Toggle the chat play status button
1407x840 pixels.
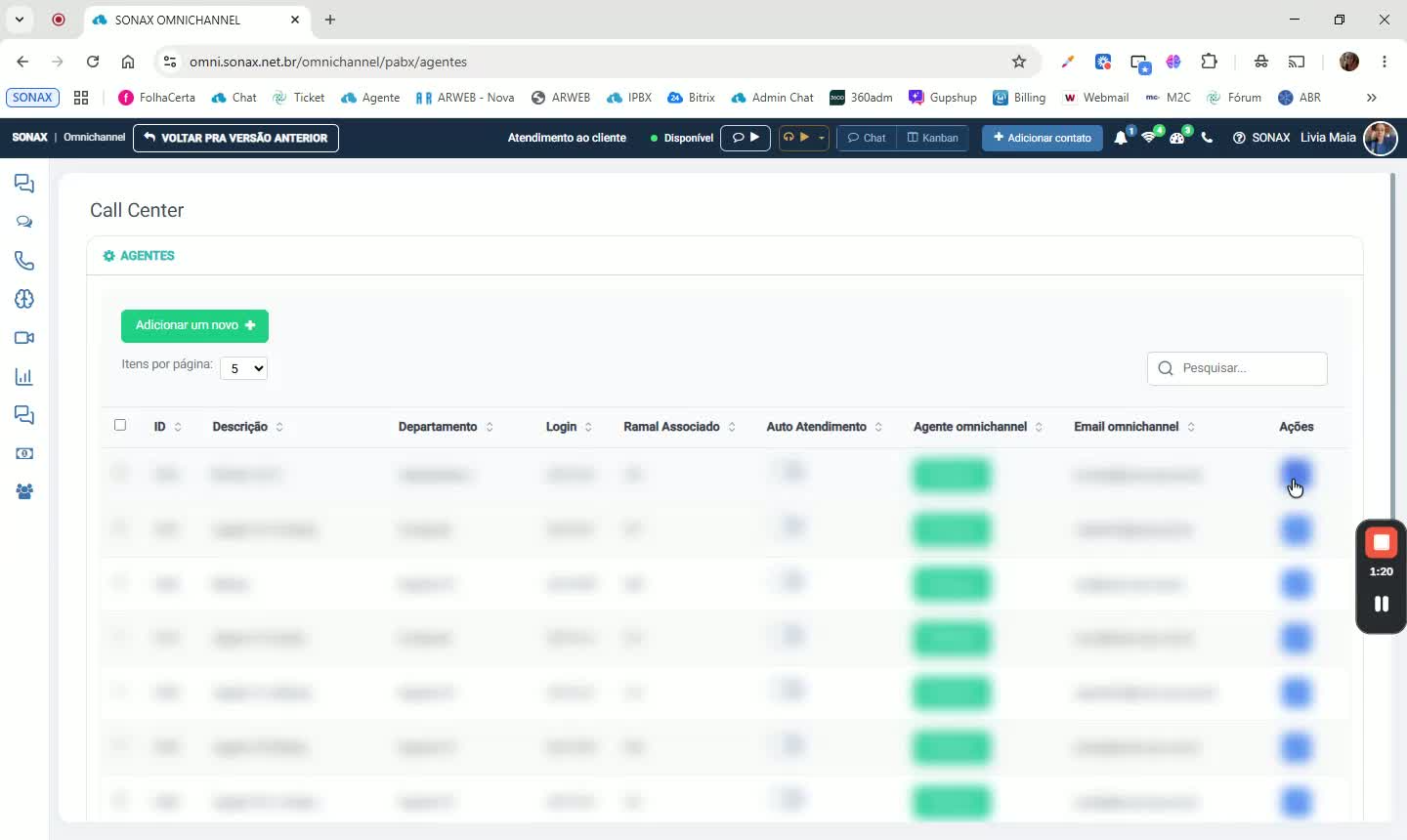pos(746,138)
